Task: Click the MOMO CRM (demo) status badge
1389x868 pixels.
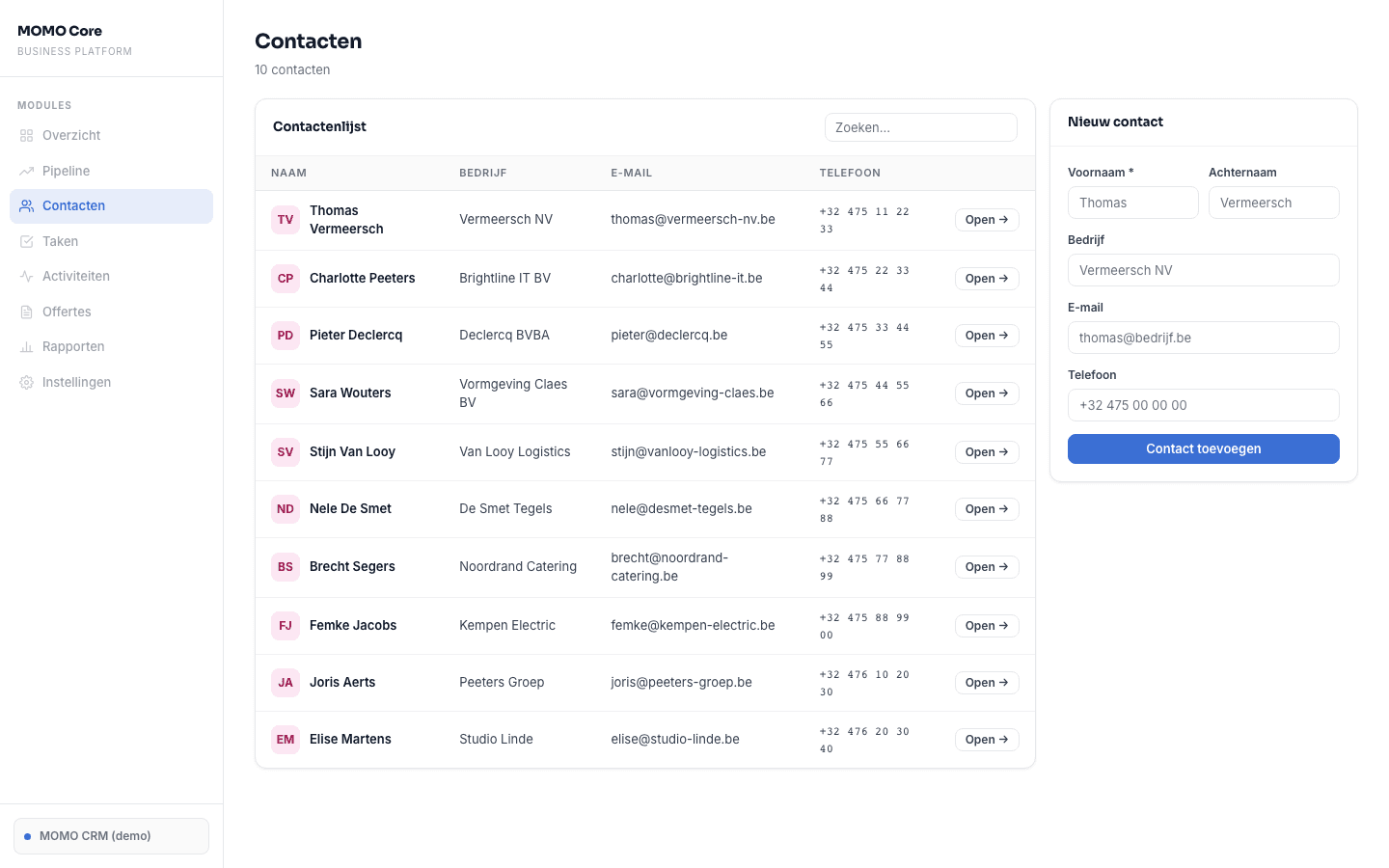Action: 111,835
